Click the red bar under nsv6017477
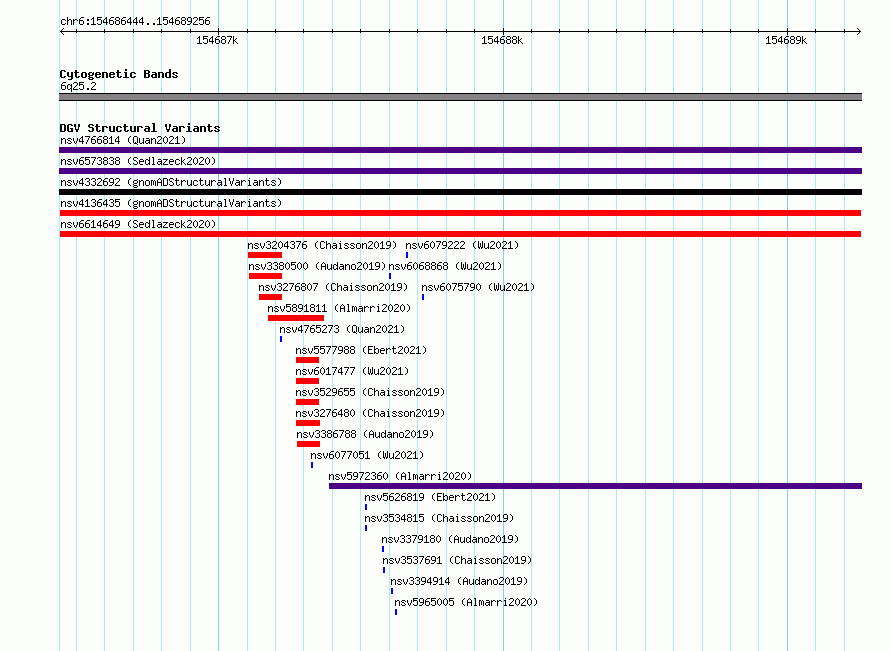Image resolution: width=890 pixels, height=651 pixels. click(x=307, y=381)
